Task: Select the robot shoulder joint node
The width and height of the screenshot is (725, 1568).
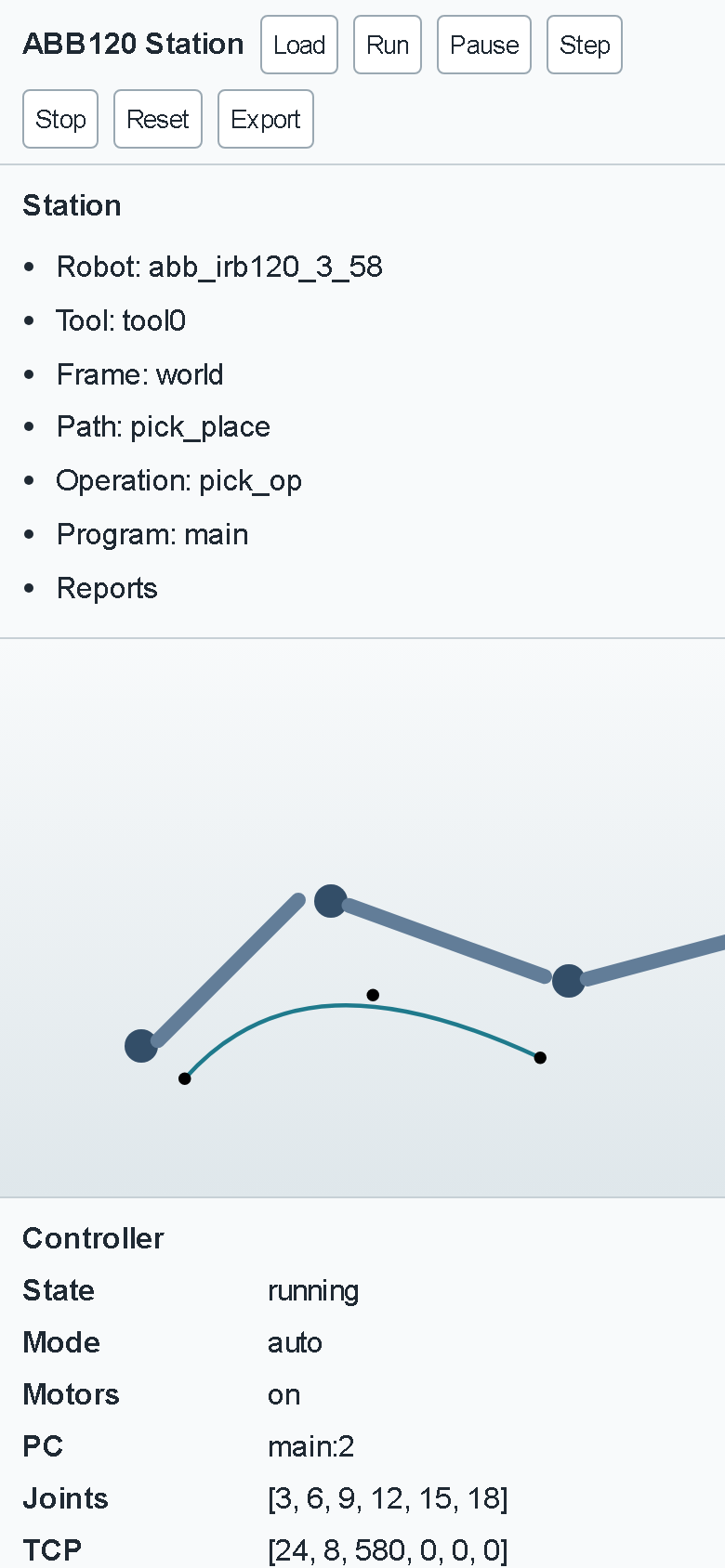Action: [x=331, y=901]
